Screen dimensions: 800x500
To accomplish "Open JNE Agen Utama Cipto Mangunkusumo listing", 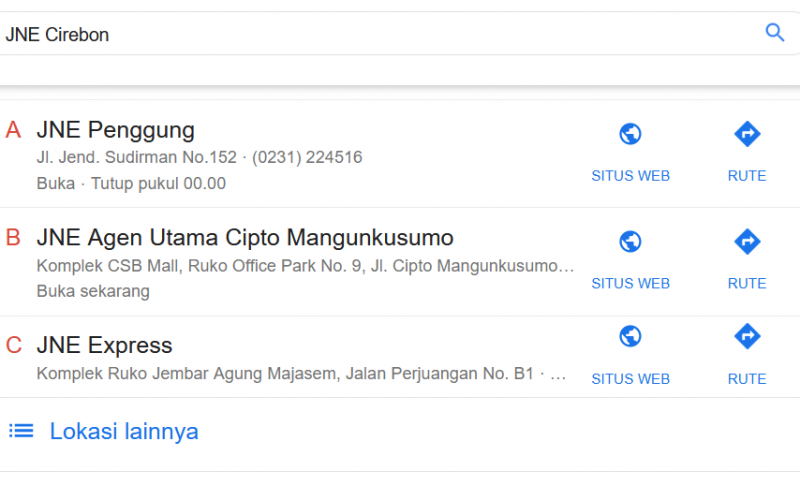I will (245, 238).
